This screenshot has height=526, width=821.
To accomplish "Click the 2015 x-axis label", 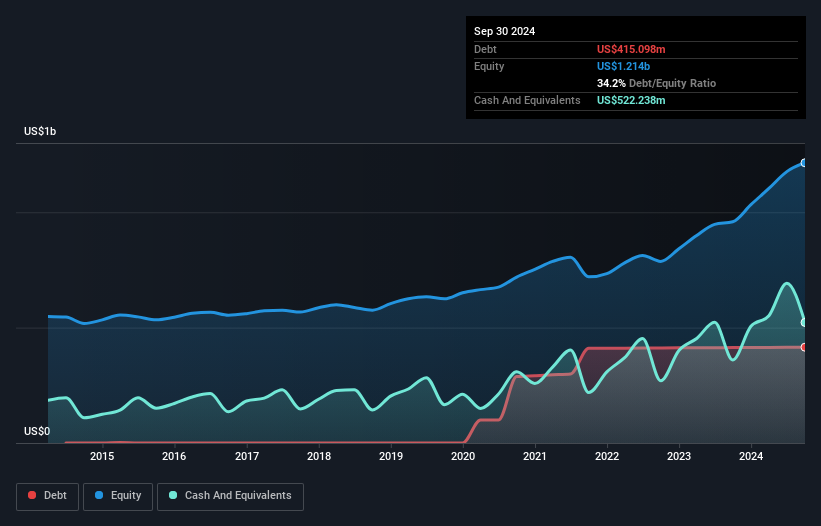I will tap(102, 456).
